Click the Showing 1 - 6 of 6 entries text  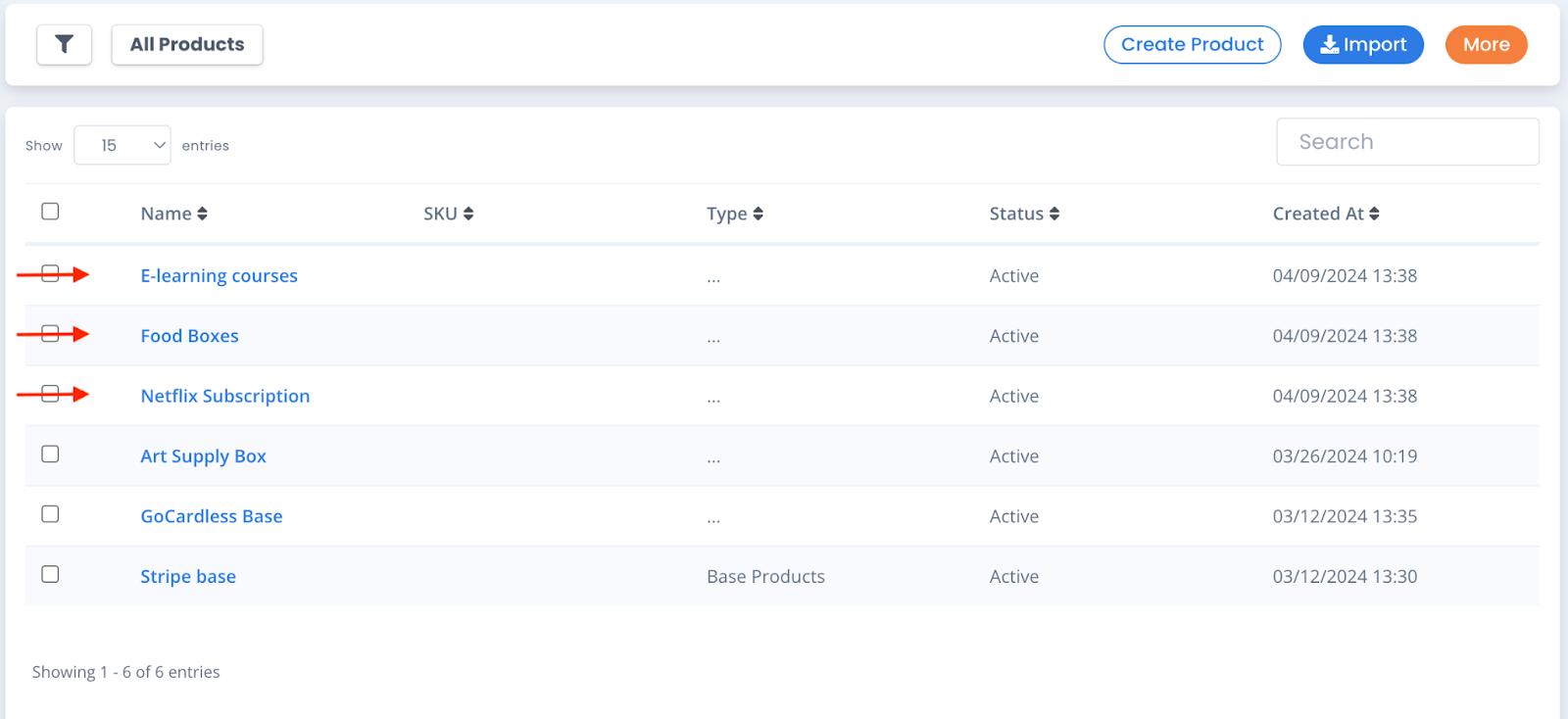[x=125, y=672]
